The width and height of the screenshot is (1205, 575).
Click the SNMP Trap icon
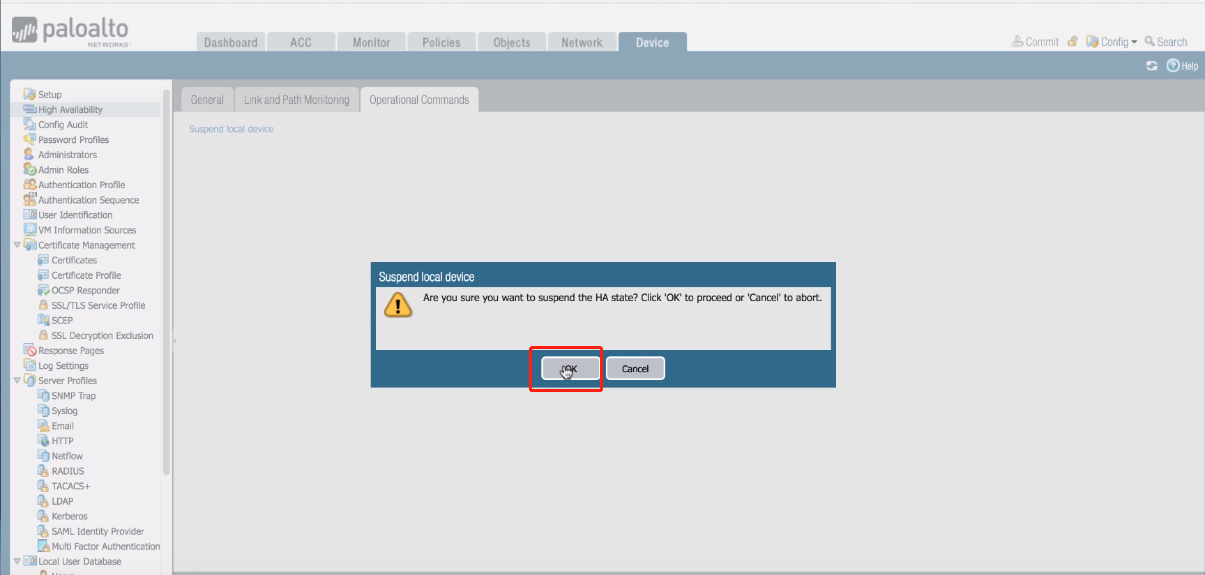click(43, 395)
